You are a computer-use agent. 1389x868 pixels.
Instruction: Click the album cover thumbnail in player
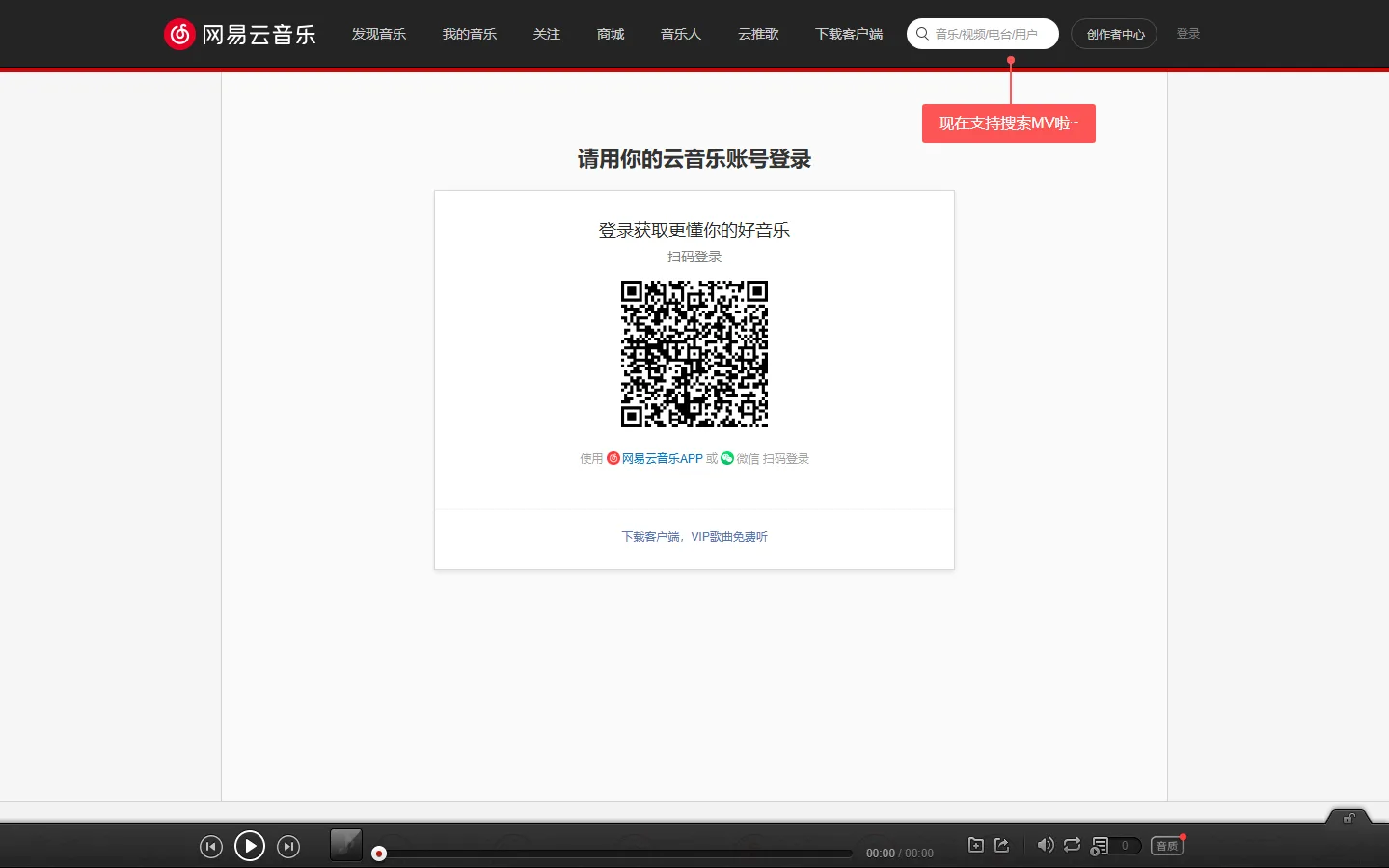346,845
